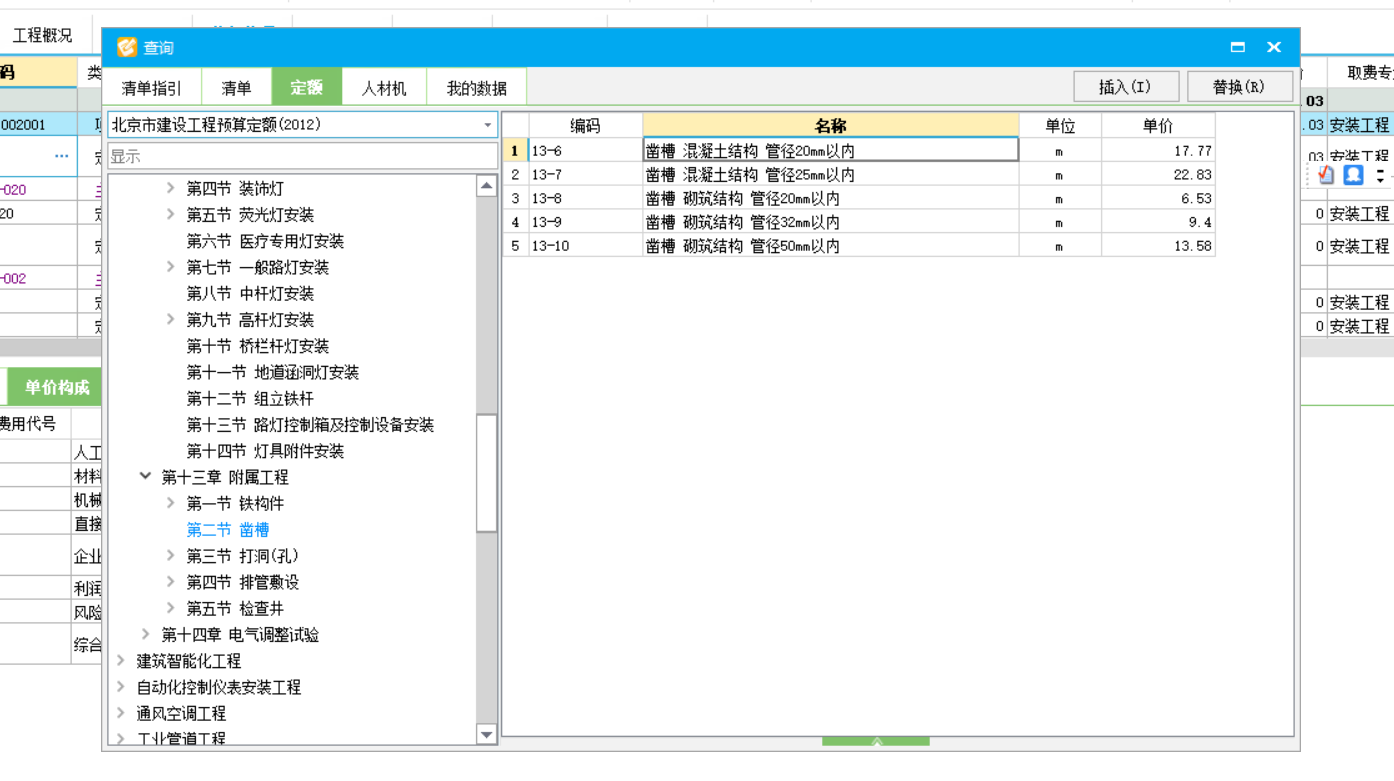This screenshot has width=1394, height=781.
Task: Select row 13-8 凿槽 砌筑结构 管径20mm以内
Action: click(859, 198)
